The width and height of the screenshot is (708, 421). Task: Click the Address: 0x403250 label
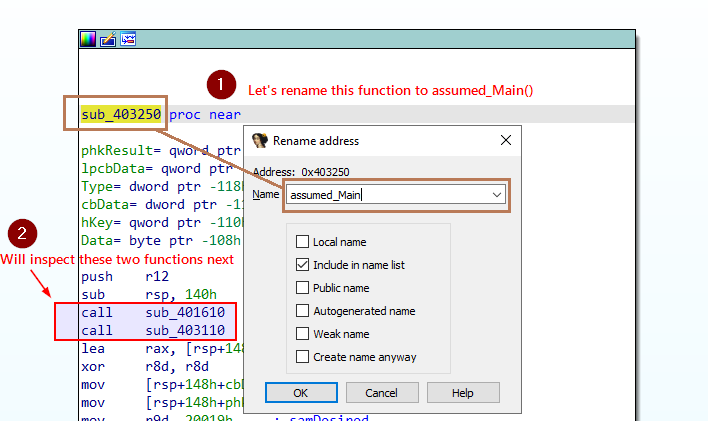pos(301,172)
